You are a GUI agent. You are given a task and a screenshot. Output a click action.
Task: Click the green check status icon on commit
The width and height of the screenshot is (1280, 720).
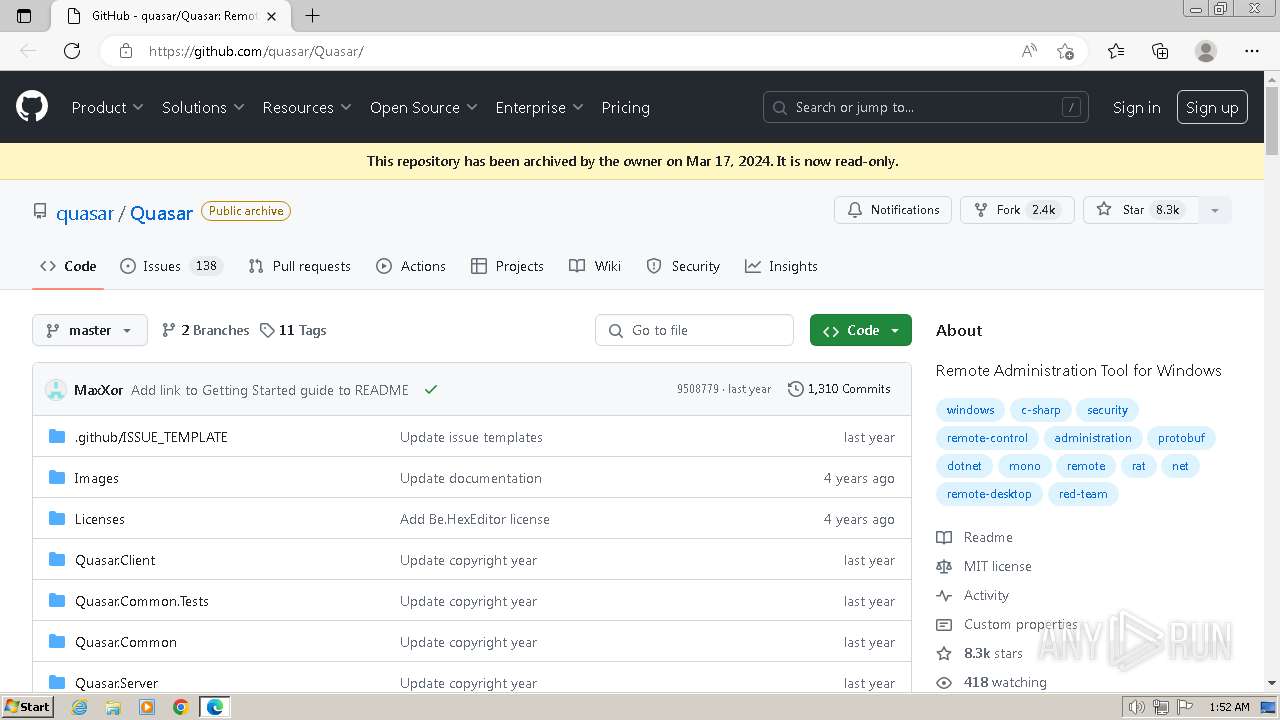[x=431, y=390]
